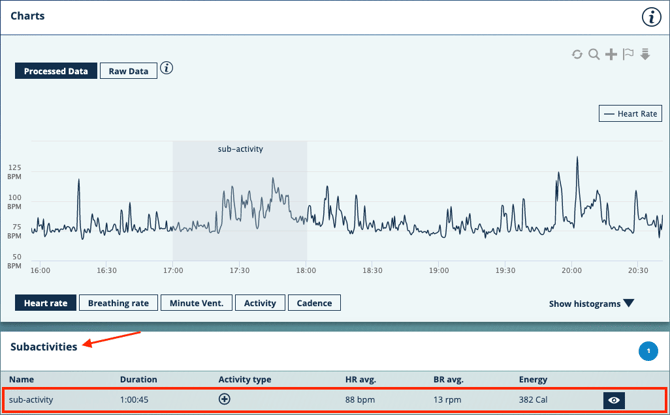Switch to Activity chart tab

[260, 303]
